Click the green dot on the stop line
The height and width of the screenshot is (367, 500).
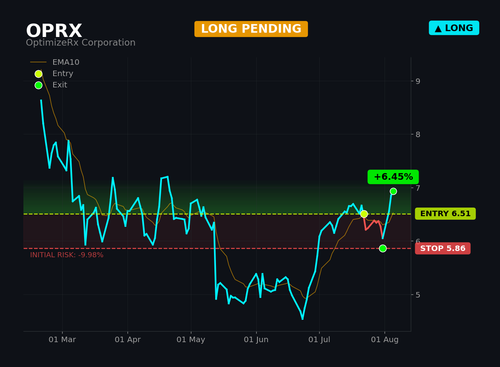(383, 248)
